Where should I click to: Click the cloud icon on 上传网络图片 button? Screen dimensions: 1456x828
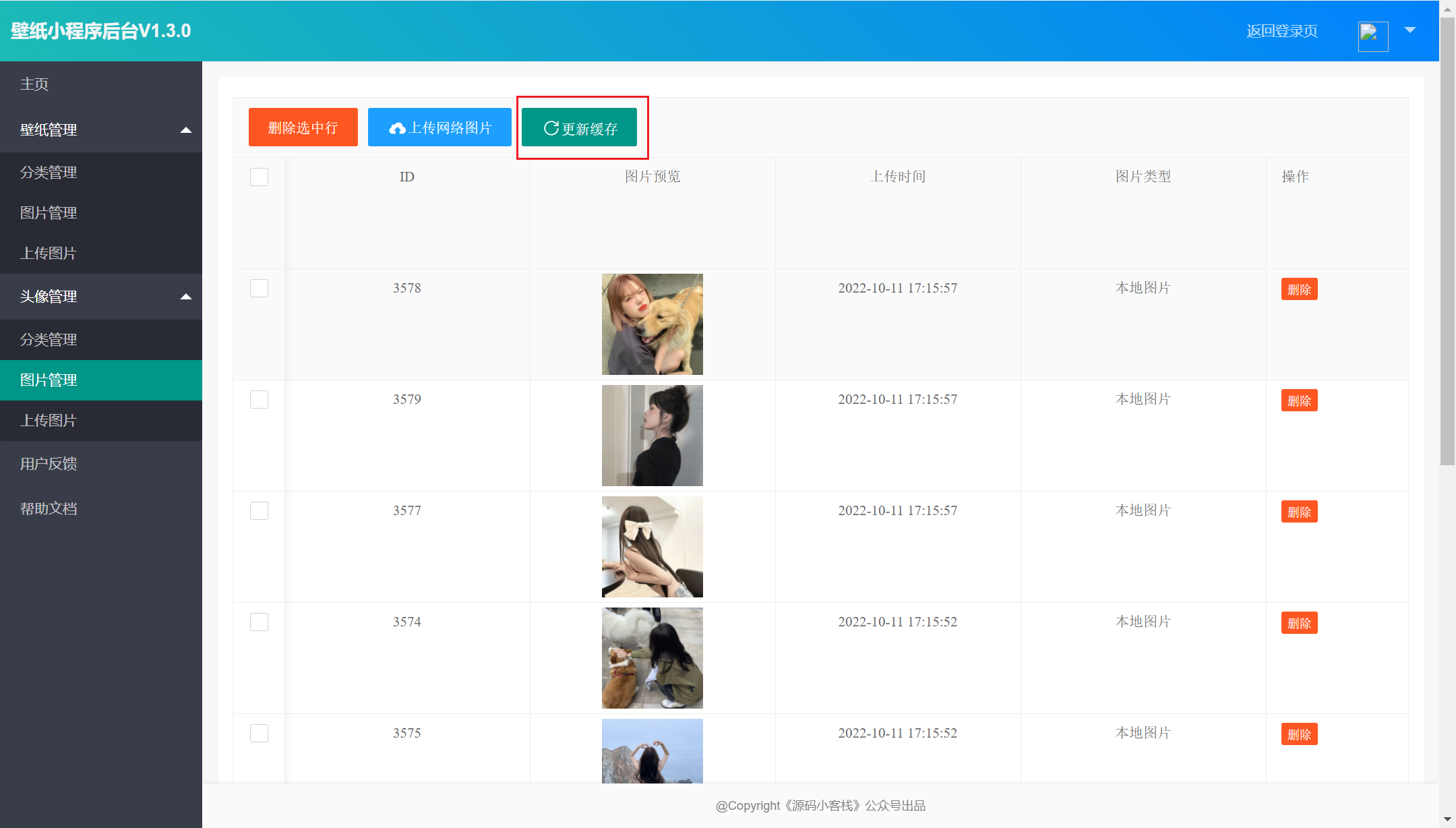(398, 127)
